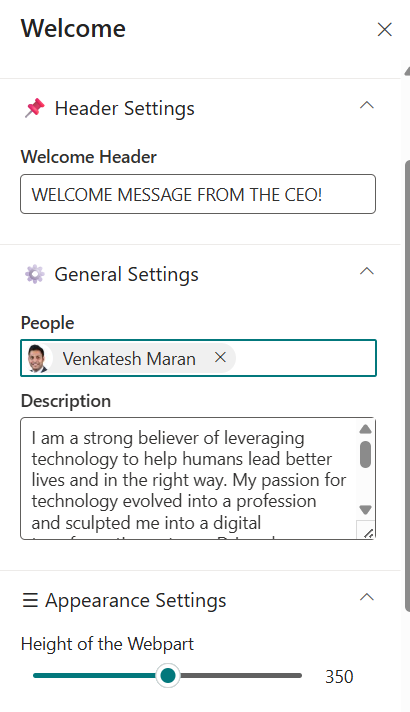Collapse Header Settings using its chevron
The image size is (410, 712).
point(367,105)
